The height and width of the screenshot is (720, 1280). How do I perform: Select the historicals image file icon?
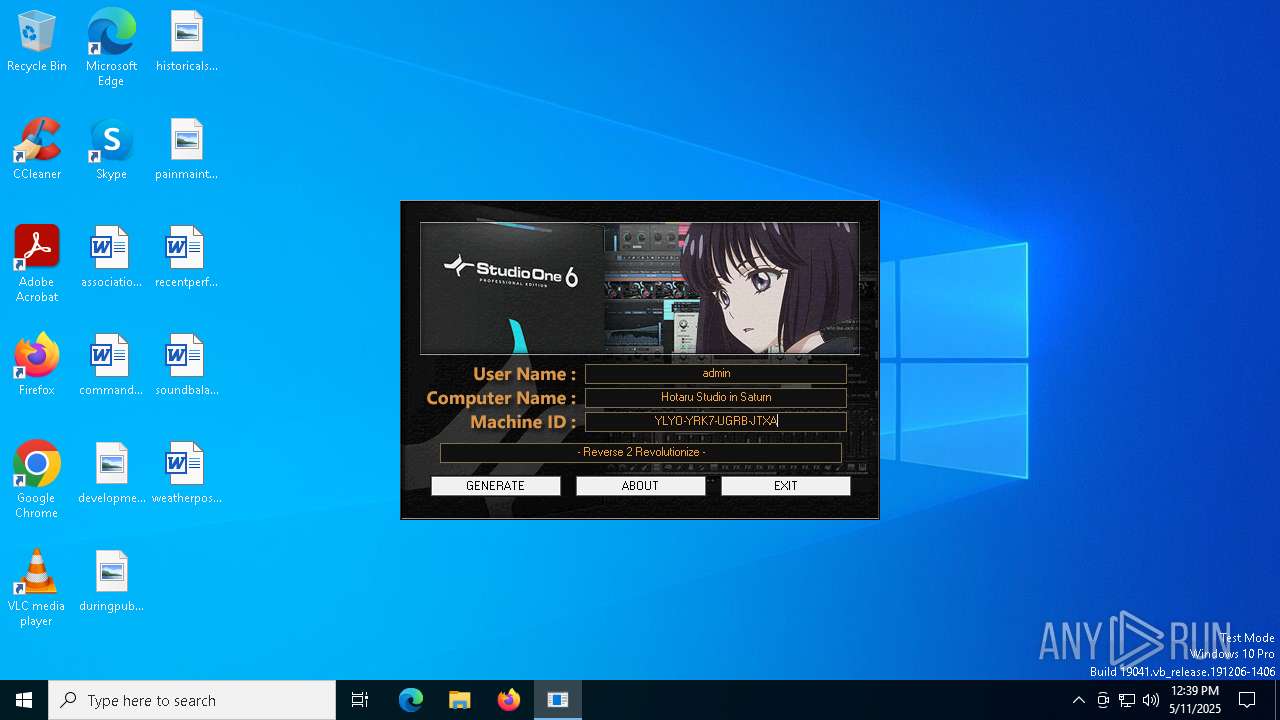186,42
